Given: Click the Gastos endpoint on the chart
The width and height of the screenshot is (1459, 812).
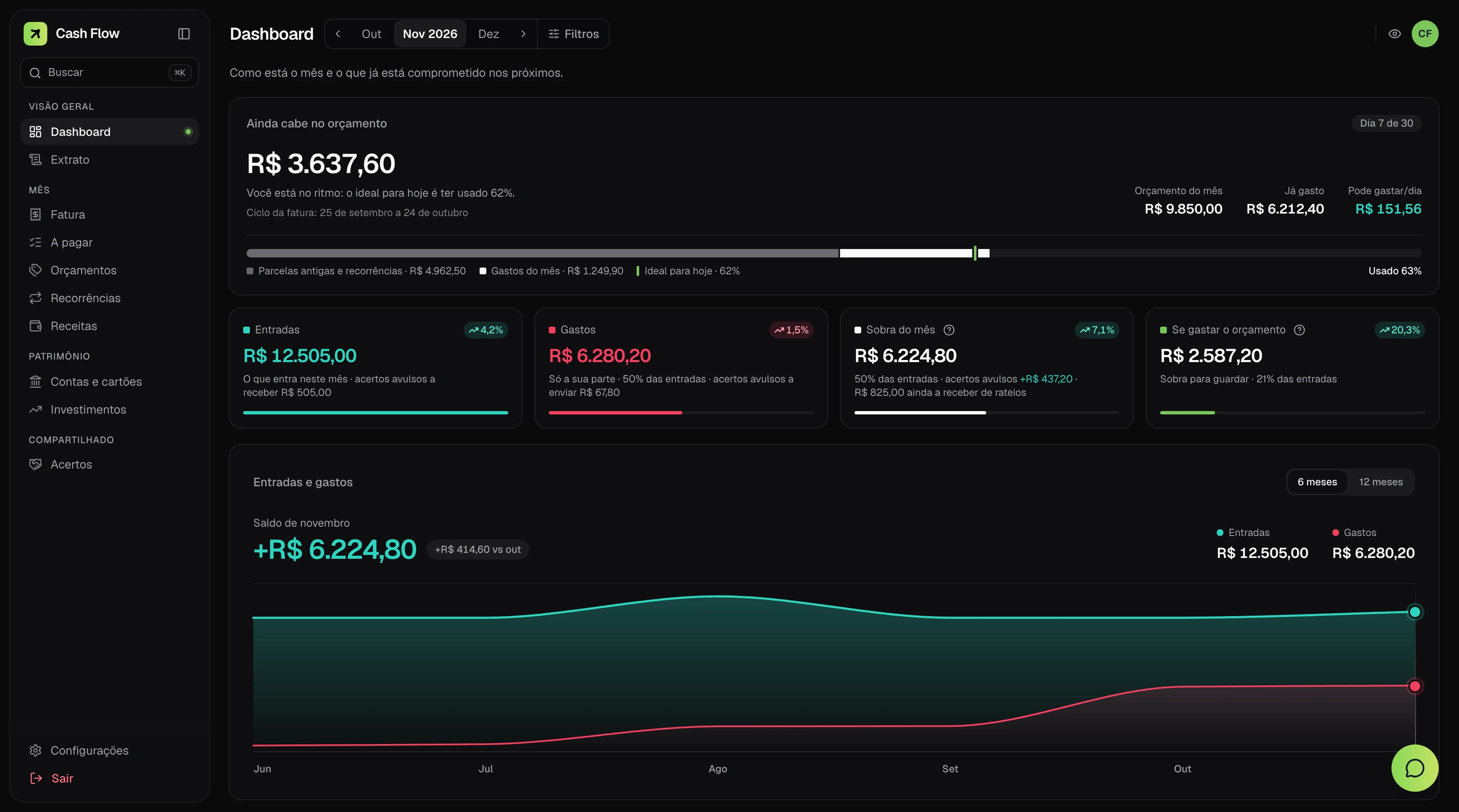Looking at the screenshot, I should 1414,686.
